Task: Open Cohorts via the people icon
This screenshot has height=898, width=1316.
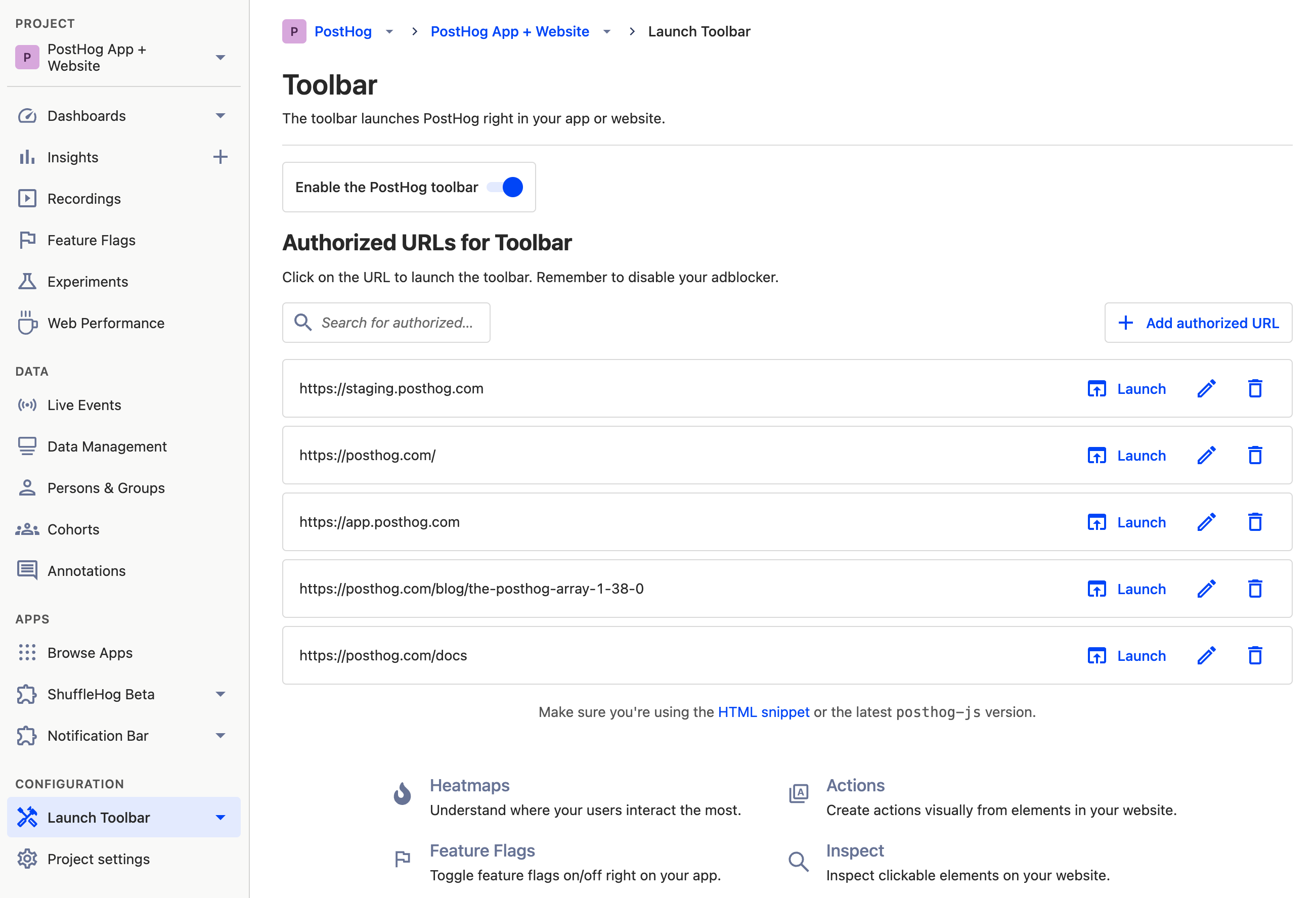Action: [x=27, y=529]
